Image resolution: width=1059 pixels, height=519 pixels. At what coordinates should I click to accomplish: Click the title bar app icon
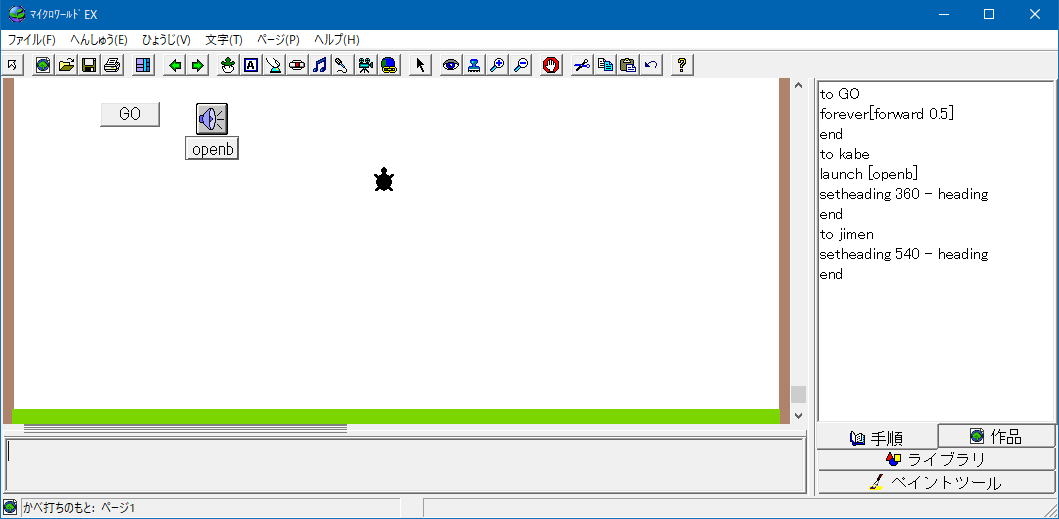17,14
